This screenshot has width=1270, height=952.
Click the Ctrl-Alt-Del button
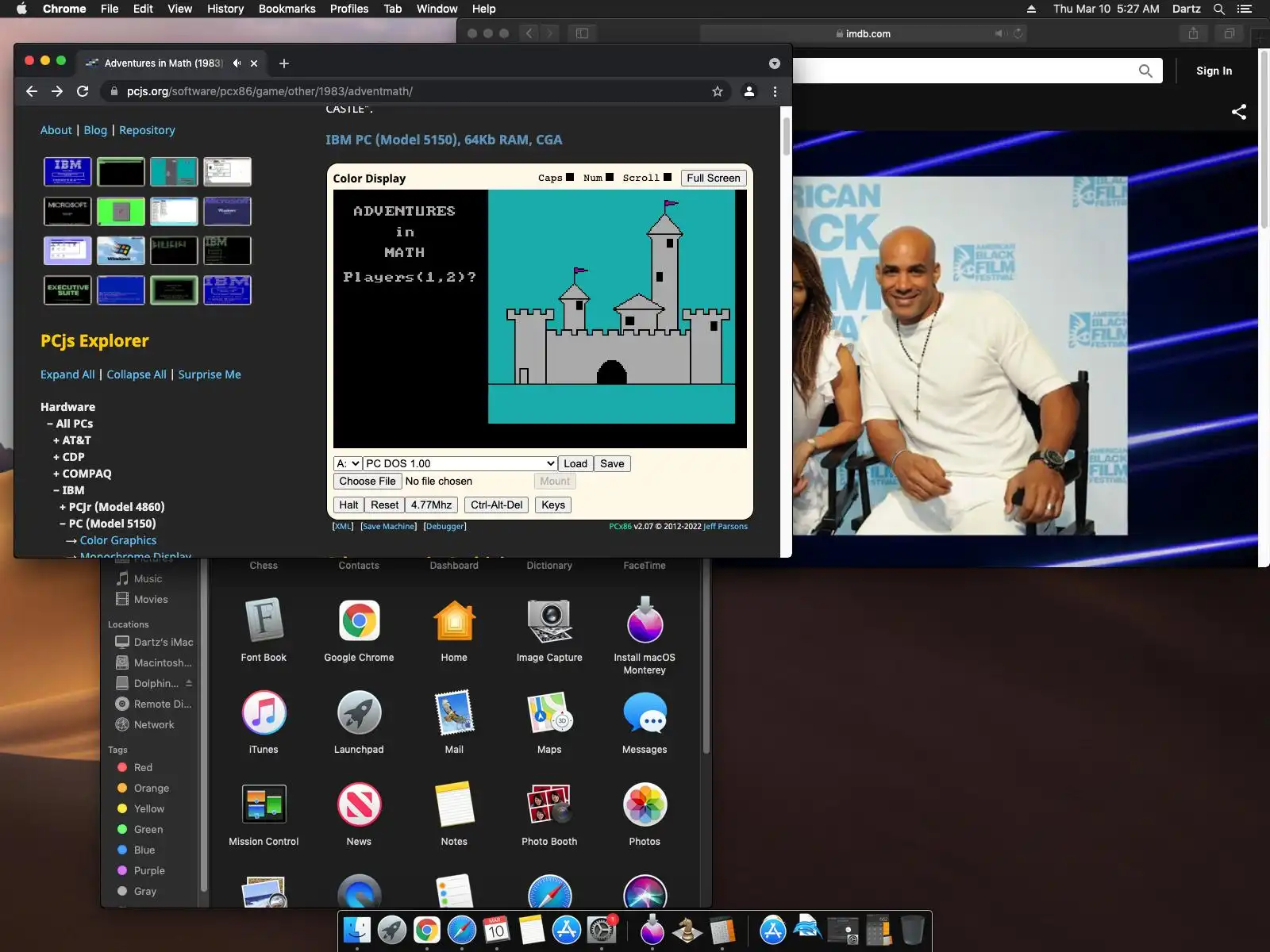tap(497, 505)
